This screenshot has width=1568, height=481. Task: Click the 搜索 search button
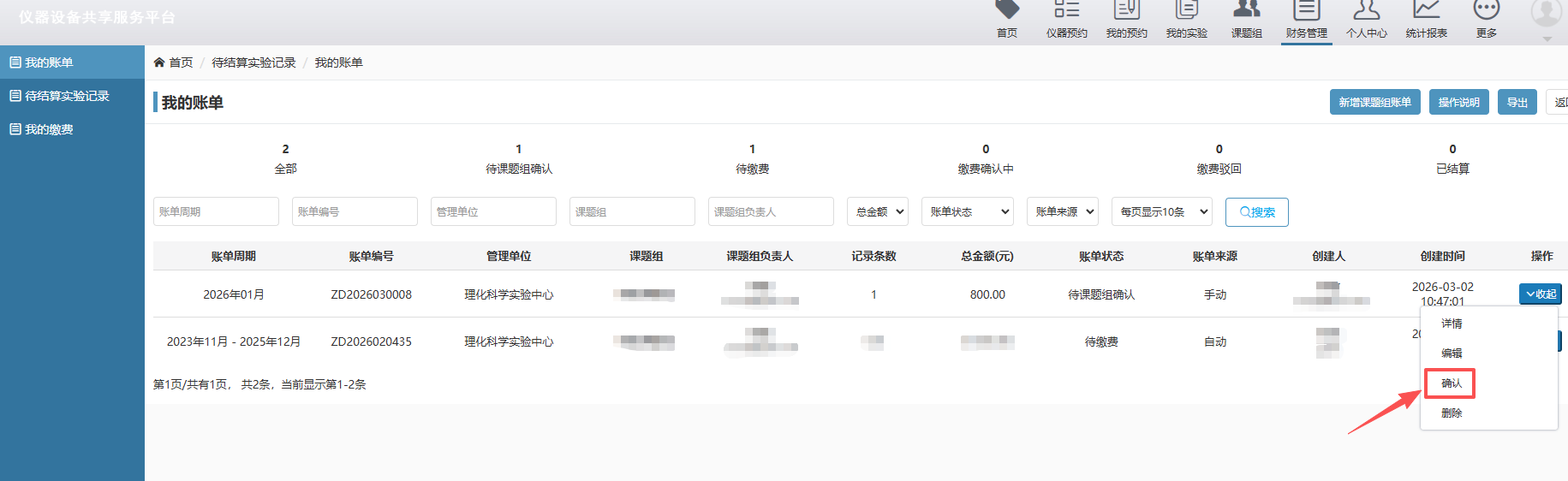point(1256,212)
